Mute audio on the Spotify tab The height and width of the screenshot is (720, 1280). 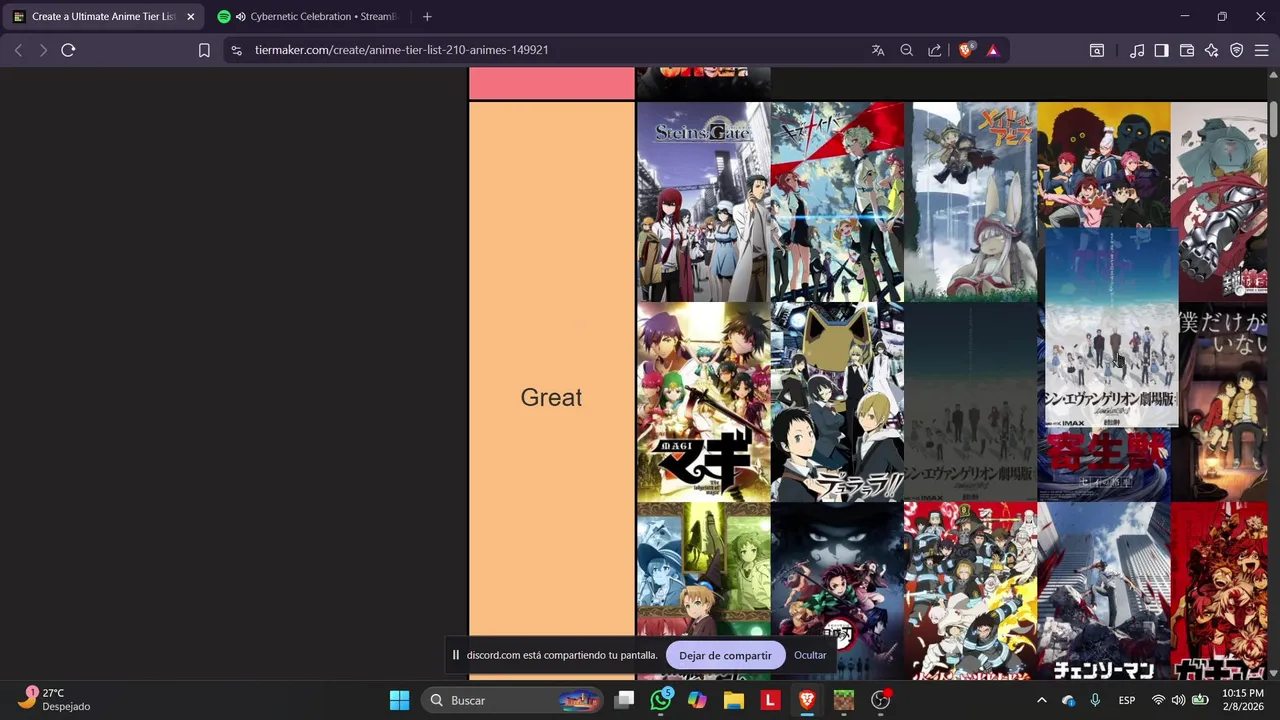240,17
